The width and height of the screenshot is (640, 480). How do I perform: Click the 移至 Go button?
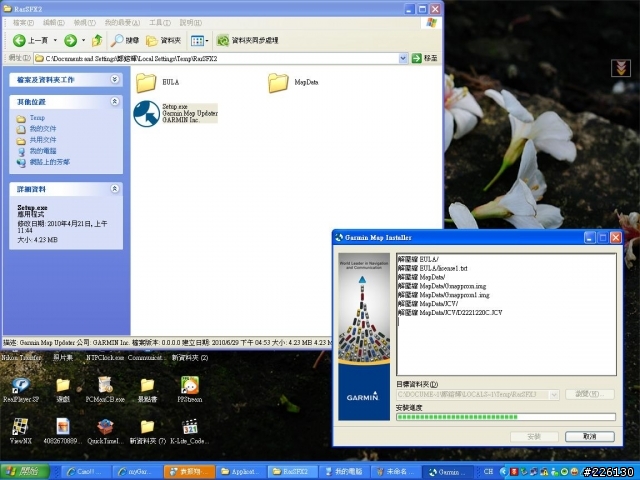(x=425, y=58)
